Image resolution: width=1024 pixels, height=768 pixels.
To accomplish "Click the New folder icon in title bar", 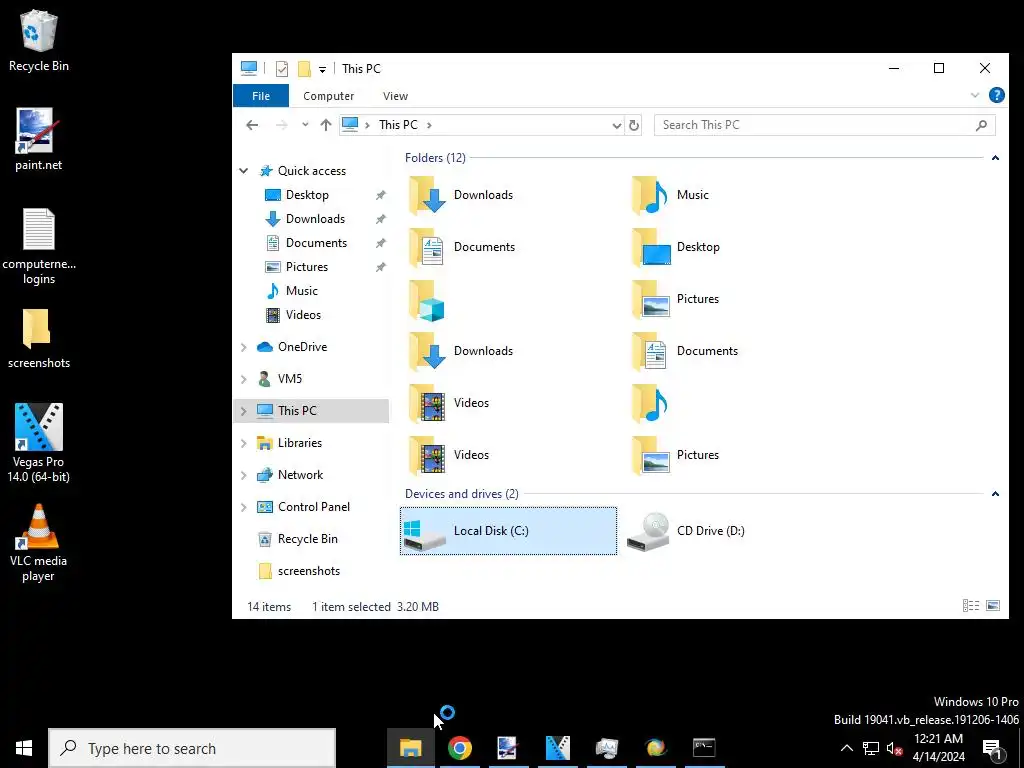I will (x=304, y=69).
